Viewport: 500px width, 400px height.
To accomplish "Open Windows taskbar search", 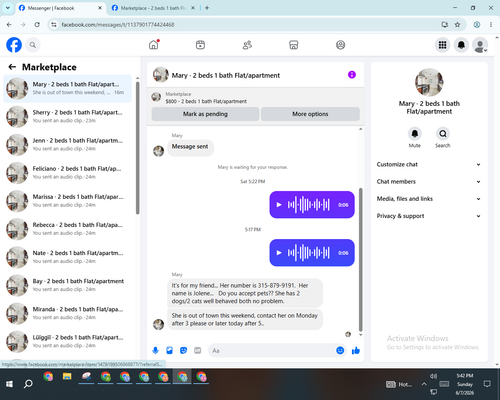I will pyautogui.click(x=28, y=384).
